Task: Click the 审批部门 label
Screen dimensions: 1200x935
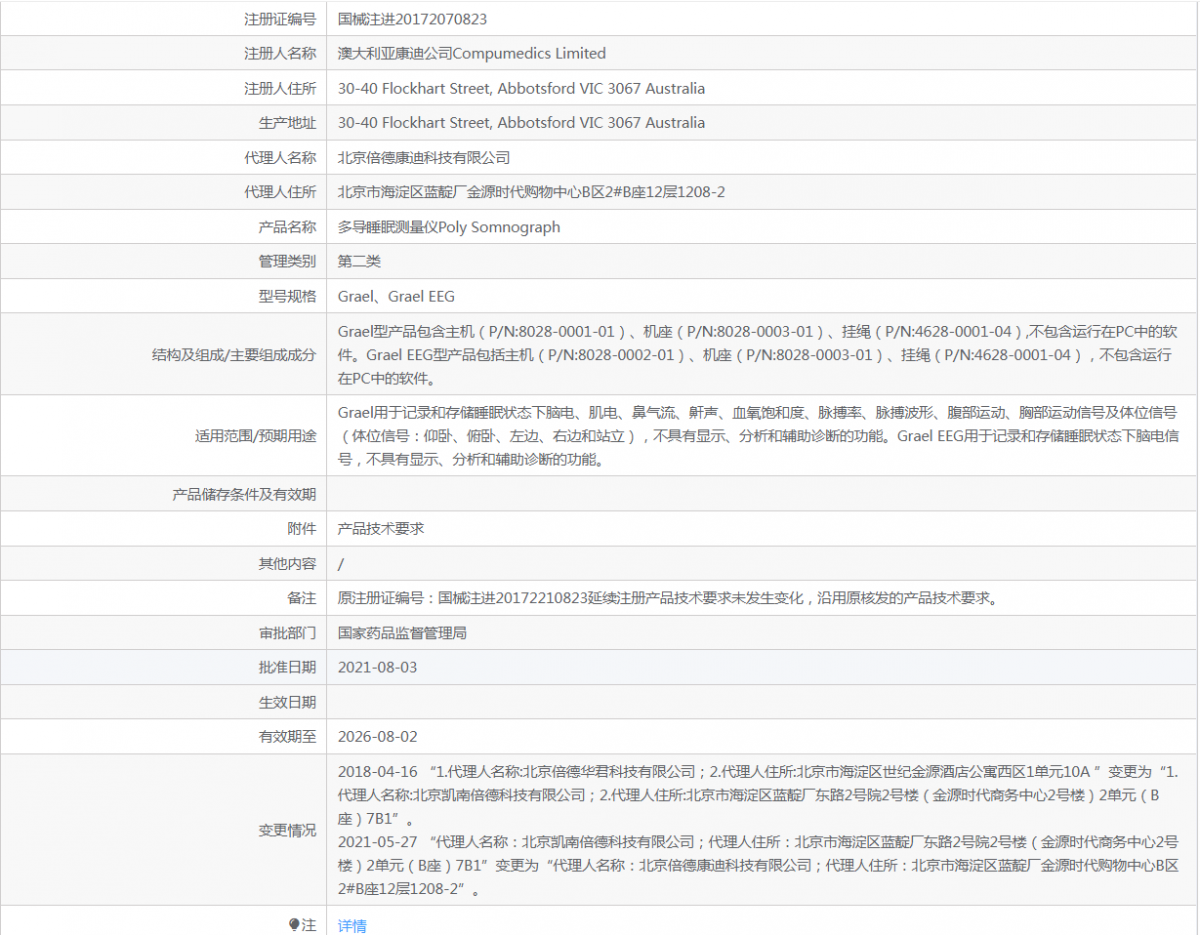Action: 287,633
